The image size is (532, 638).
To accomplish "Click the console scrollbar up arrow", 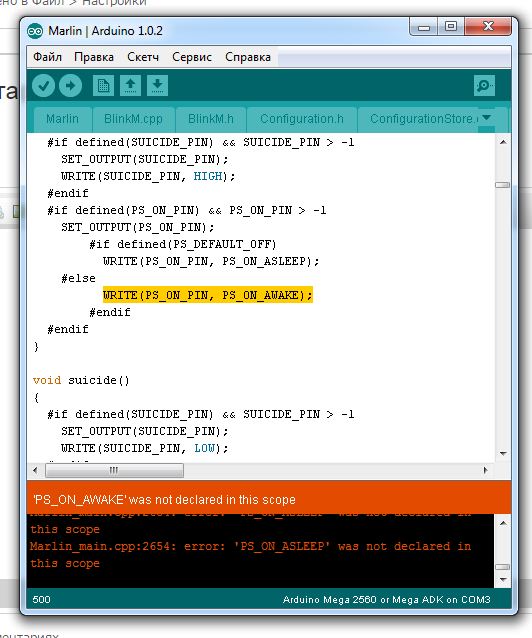I will (503, 523).
